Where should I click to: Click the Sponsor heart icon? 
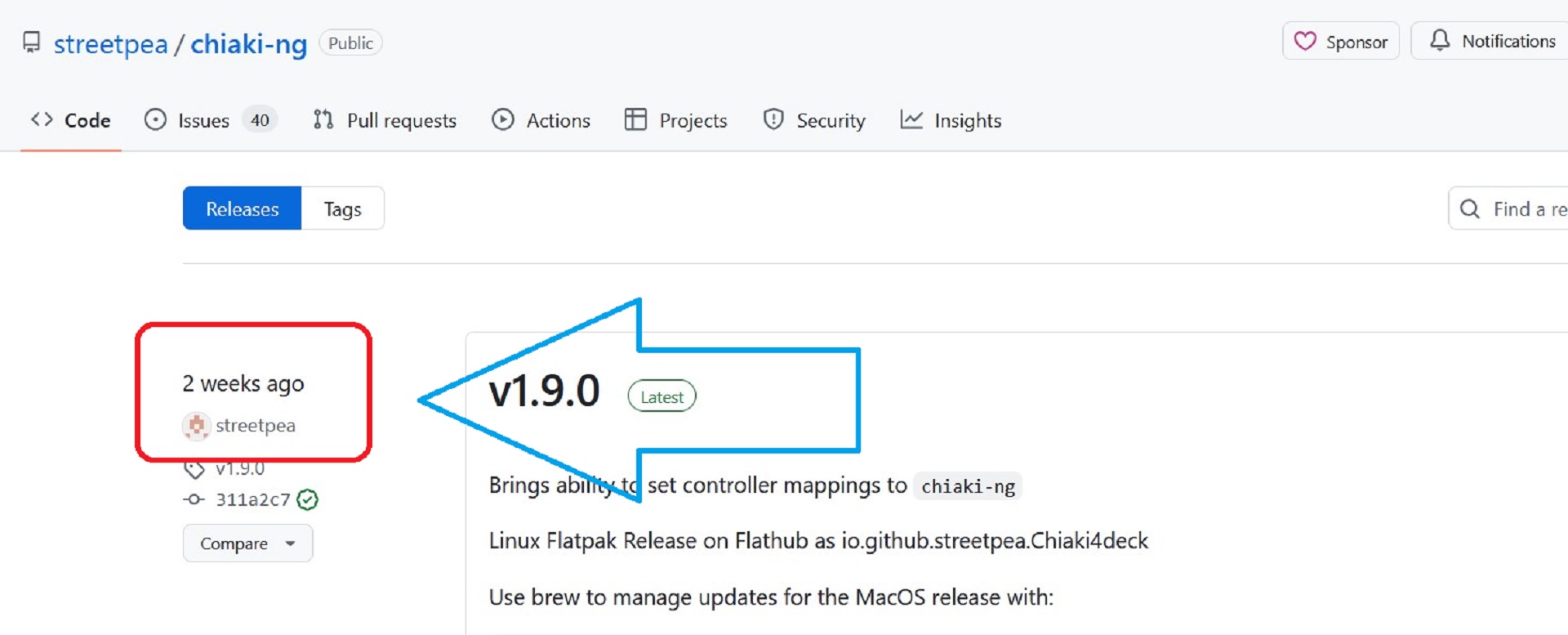[1305, 41]
